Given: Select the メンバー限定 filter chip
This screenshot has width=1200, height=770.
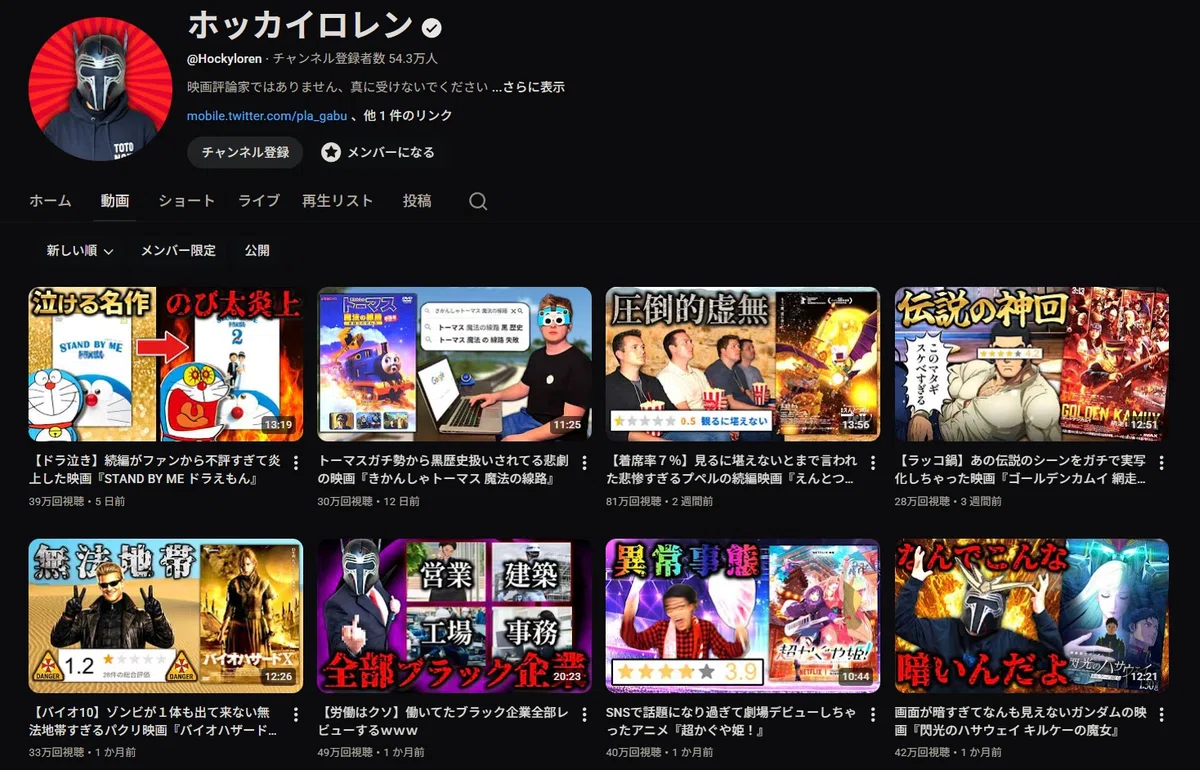Looking at the screenshot, I should (x=178, y=250).
